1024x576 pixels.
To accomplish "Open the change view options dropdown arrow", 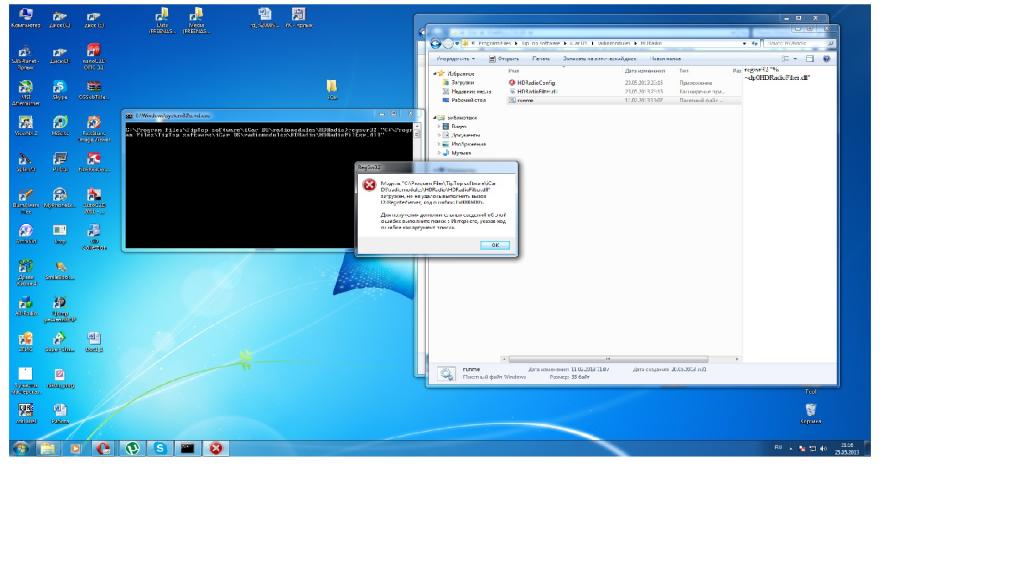I will 796,59.
